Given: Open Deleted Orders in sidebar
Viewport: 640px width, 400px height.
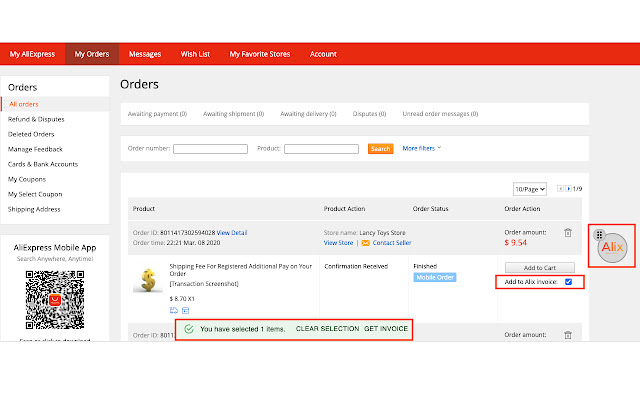Looking at the screenshot, I should point(31,134).
